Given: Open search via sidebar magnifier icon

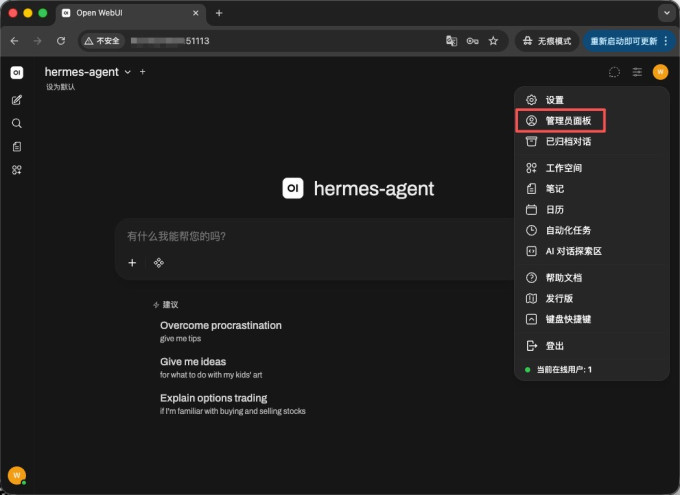Looking at the screenshot, I should point(16,123).
